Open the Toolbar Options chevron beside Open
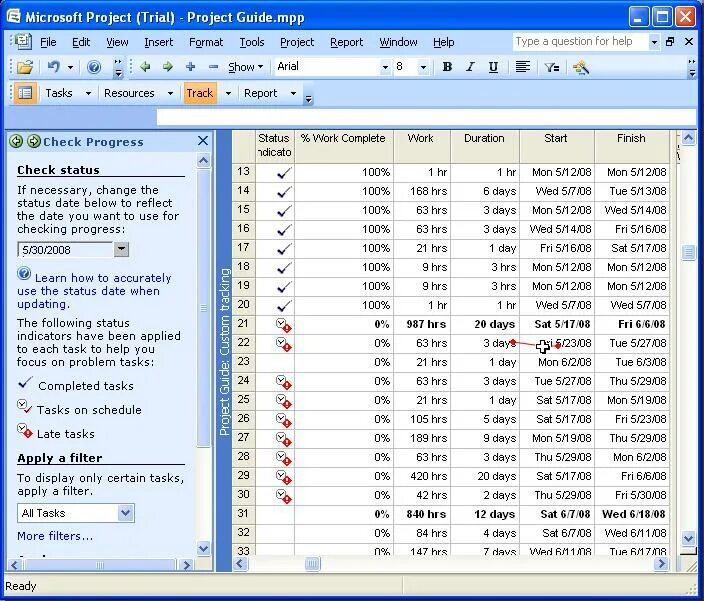 point(118,67)
